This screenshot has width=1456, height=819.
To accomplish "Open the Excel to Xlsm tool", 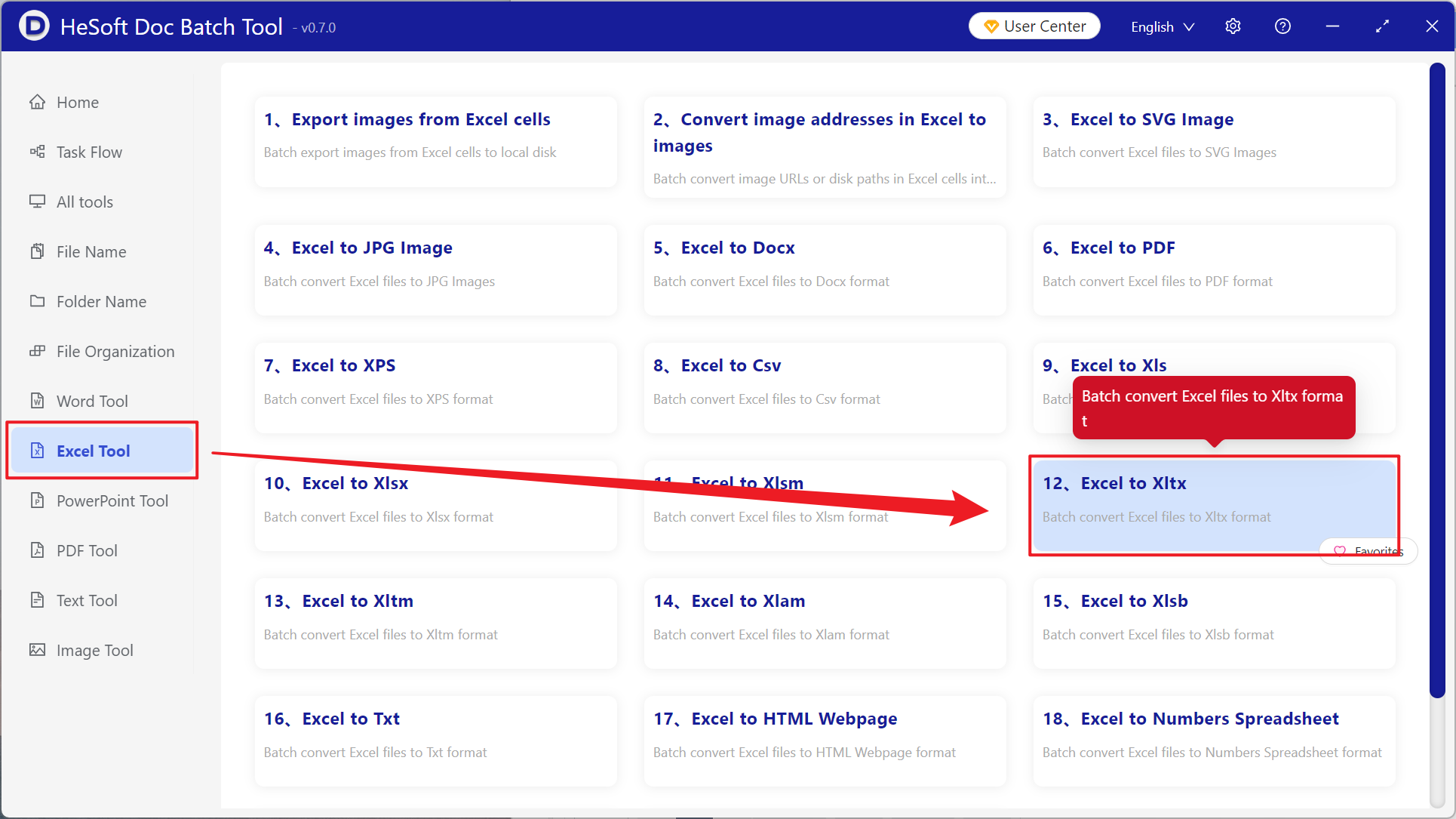I will [x=825, y=506].
